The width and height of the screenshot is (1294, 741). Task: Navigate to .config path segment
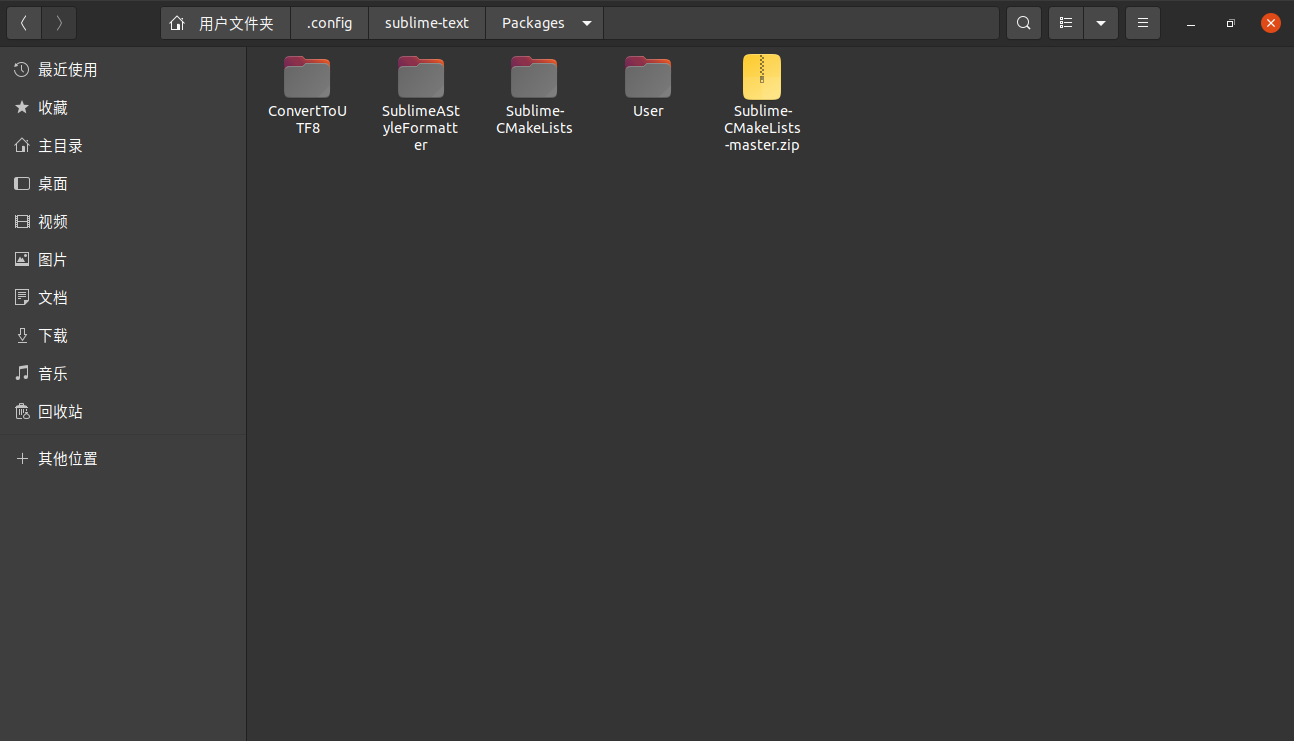tap(330, 23)
